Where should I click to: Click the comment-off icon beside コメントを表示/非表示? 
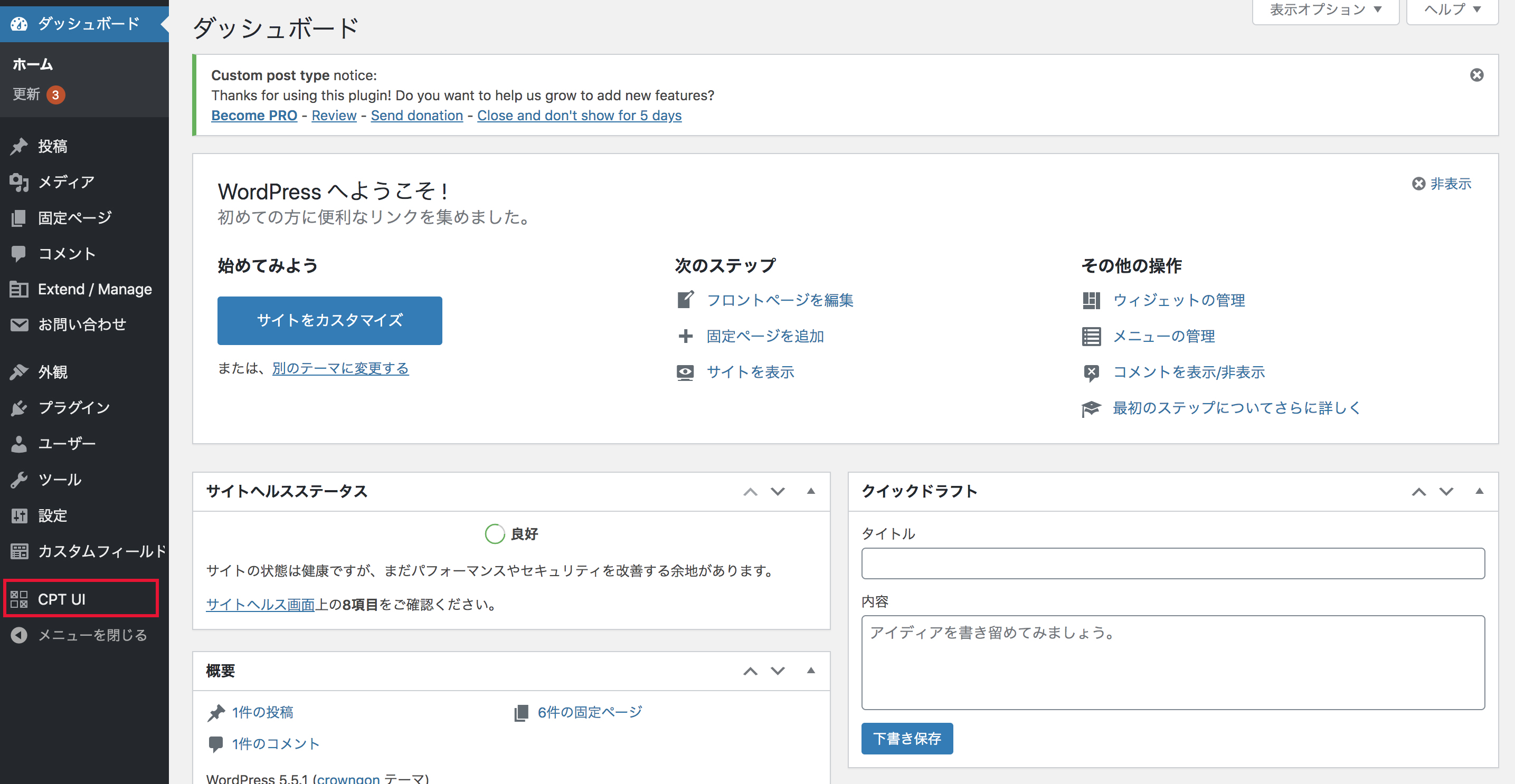[x=1091, y=372]
